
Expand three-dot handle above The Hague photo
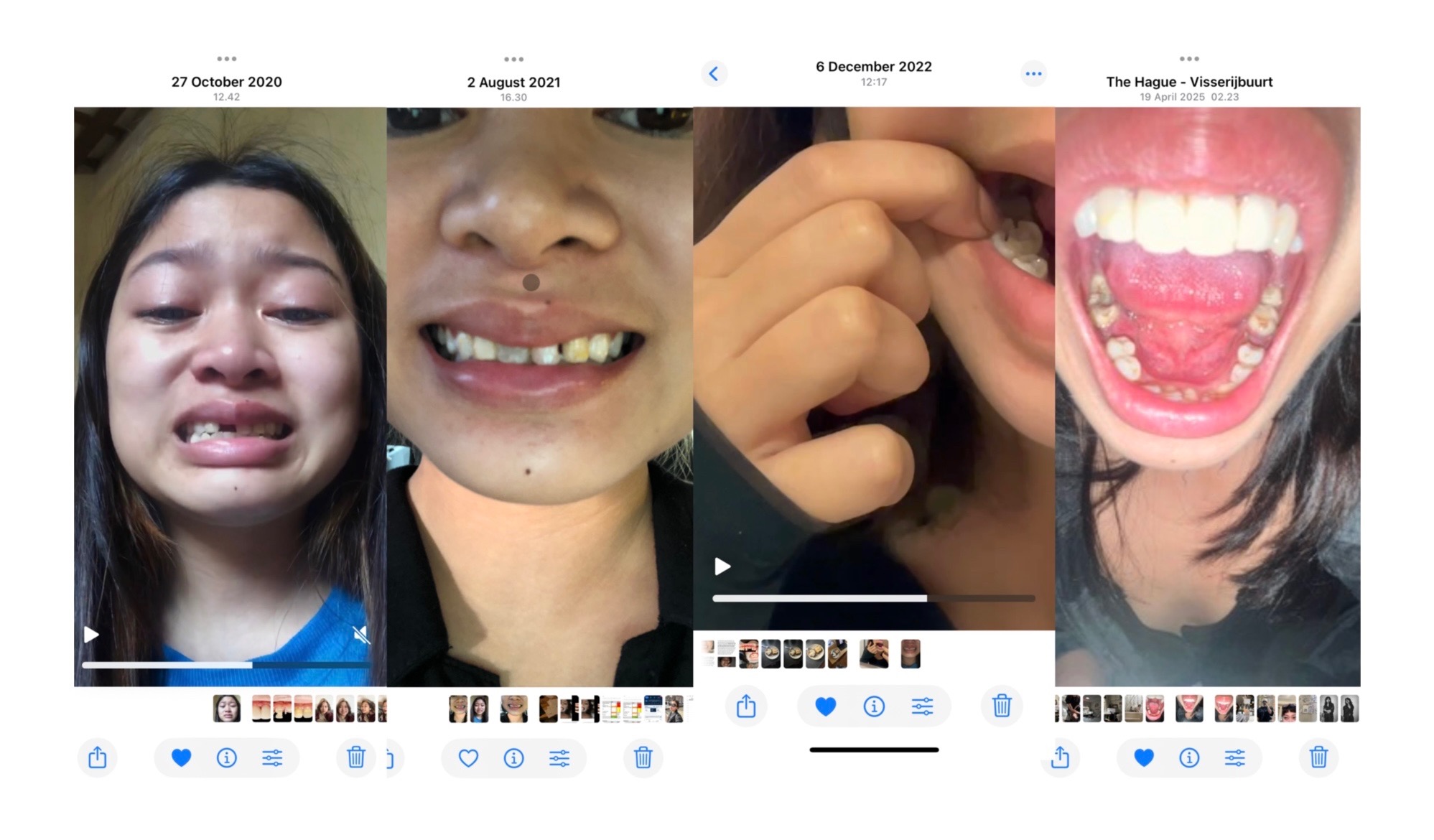[x=1189, y=59]
